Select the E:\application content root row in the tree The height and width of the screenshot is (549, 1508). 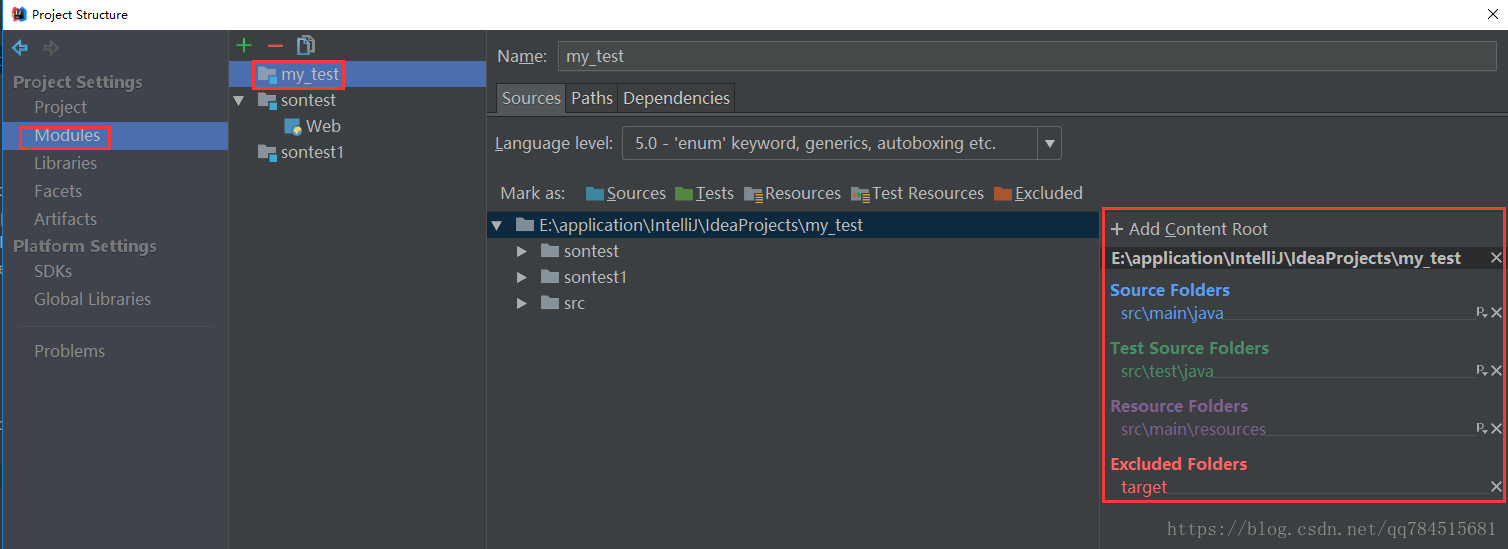point(793,225)
